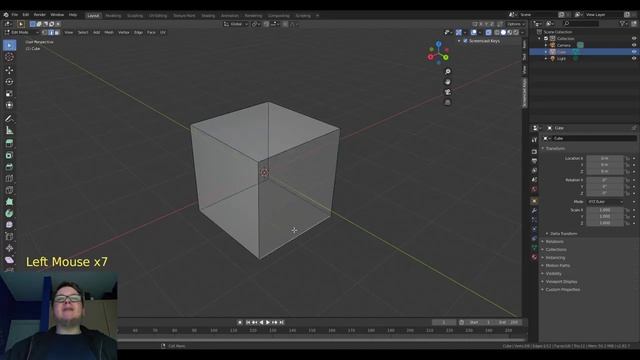Enable face select mode
This screenshot has width=640, height=360.
(x=57, y=32)
